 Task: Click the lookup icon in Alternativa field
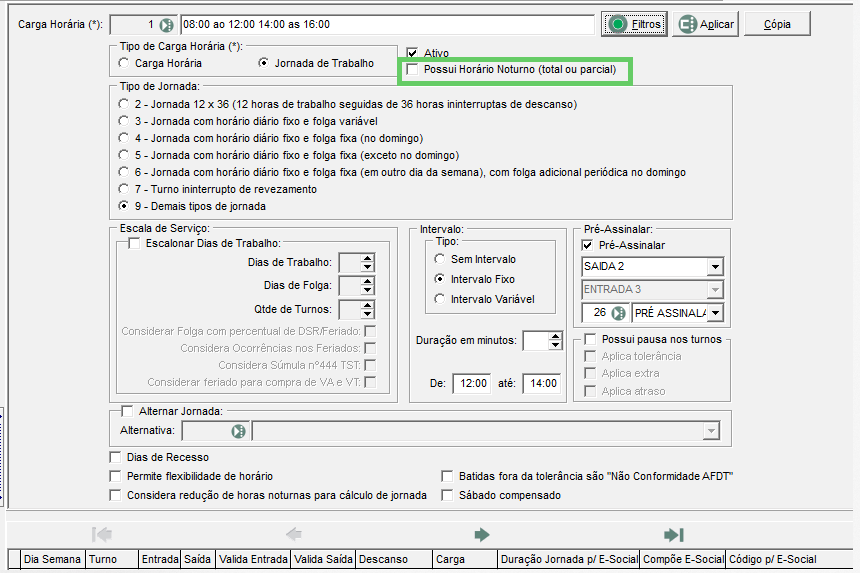[239, 431]
